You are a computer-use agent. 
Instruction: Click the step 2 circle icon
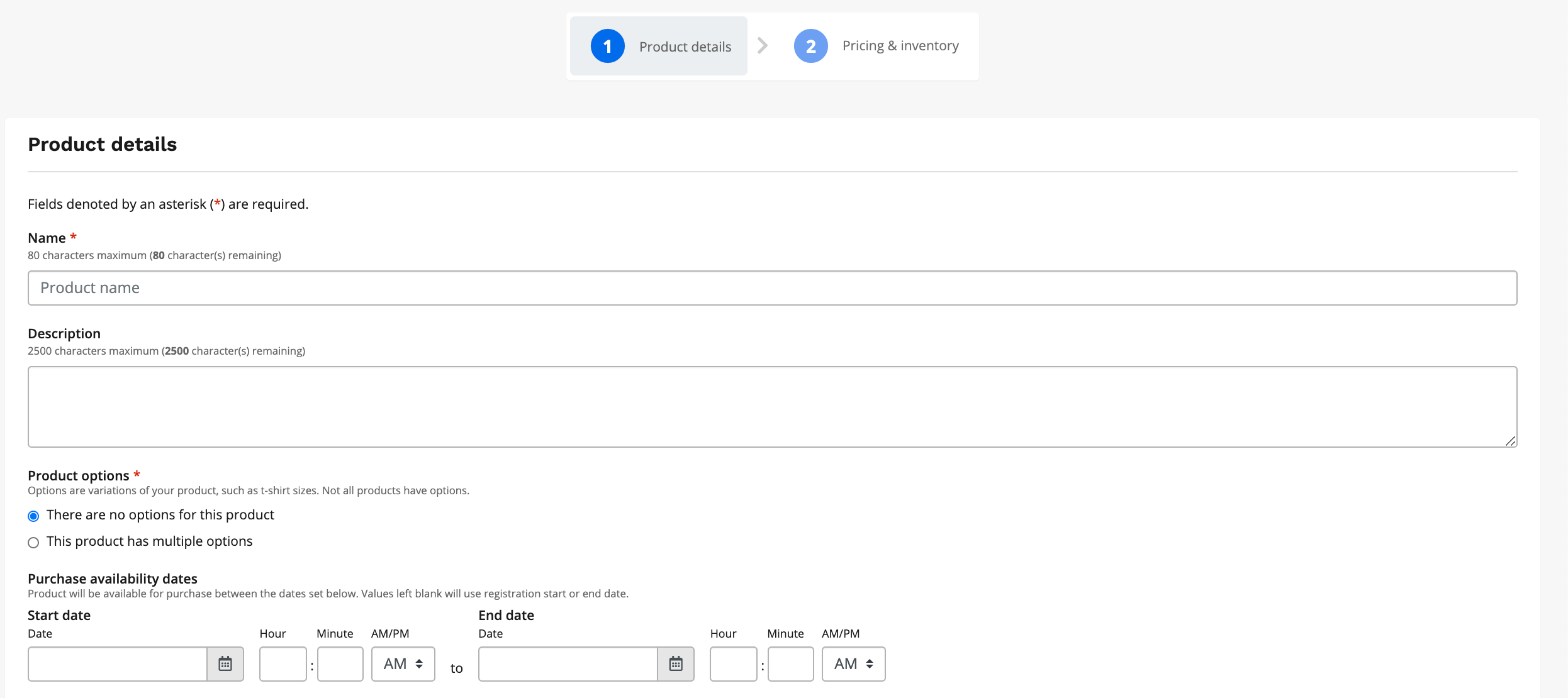810,46
